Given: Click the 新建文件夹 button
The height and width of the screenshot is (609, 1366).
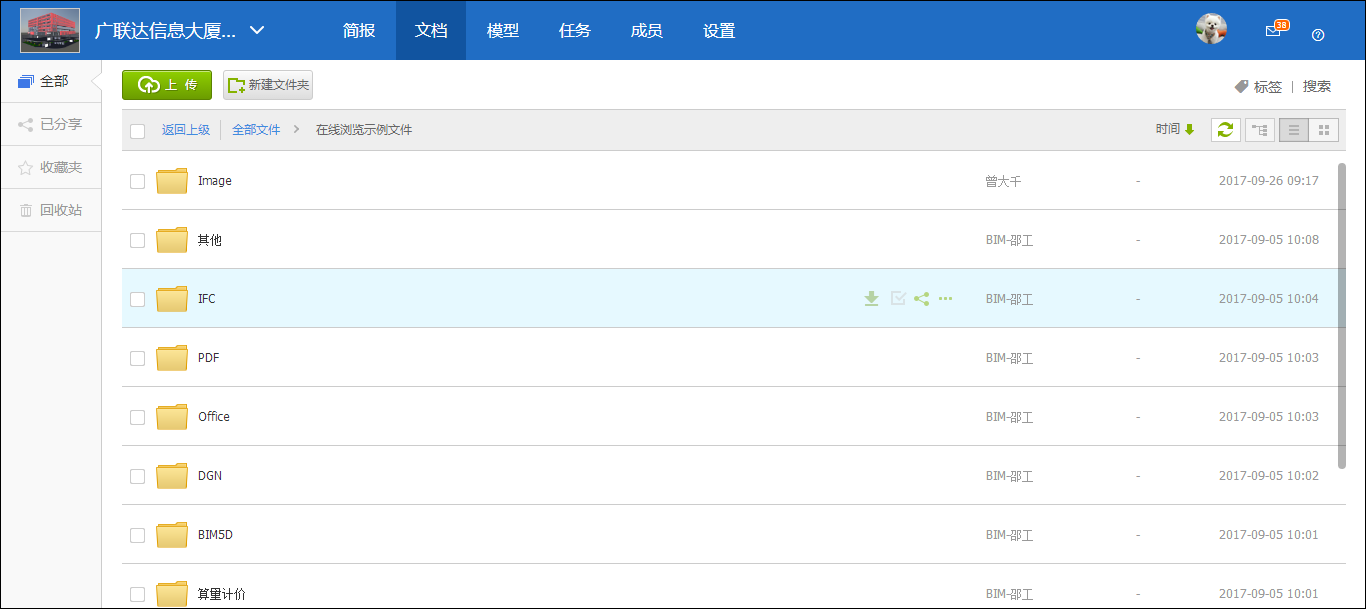Looking at the screenshot, I should [x=268, y=85].
